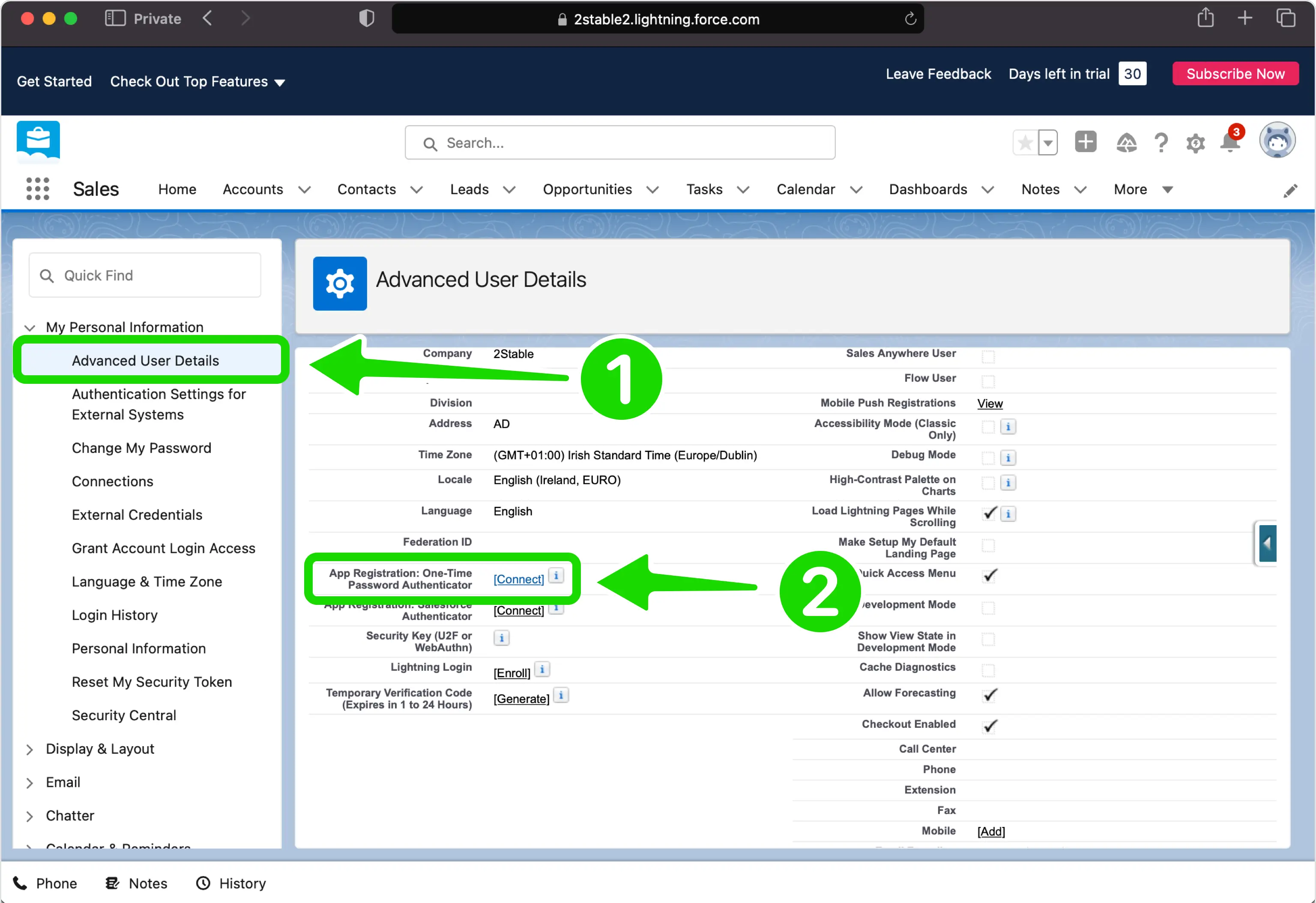1316x903 pixels.
Task: Open the help question mark icon
Action: click(x=1161, y=143)
